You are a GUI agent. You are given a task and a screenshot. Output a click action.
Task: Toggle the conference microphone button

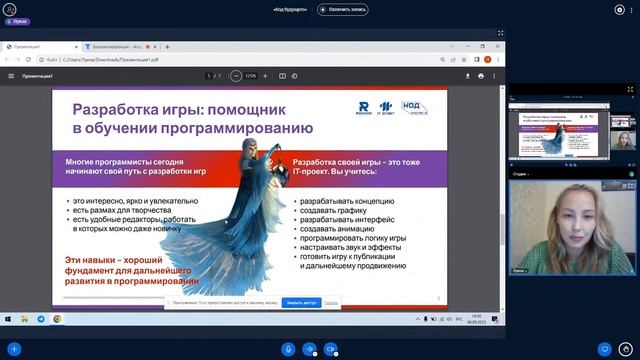pyautogui.click(x=288, y=349)
